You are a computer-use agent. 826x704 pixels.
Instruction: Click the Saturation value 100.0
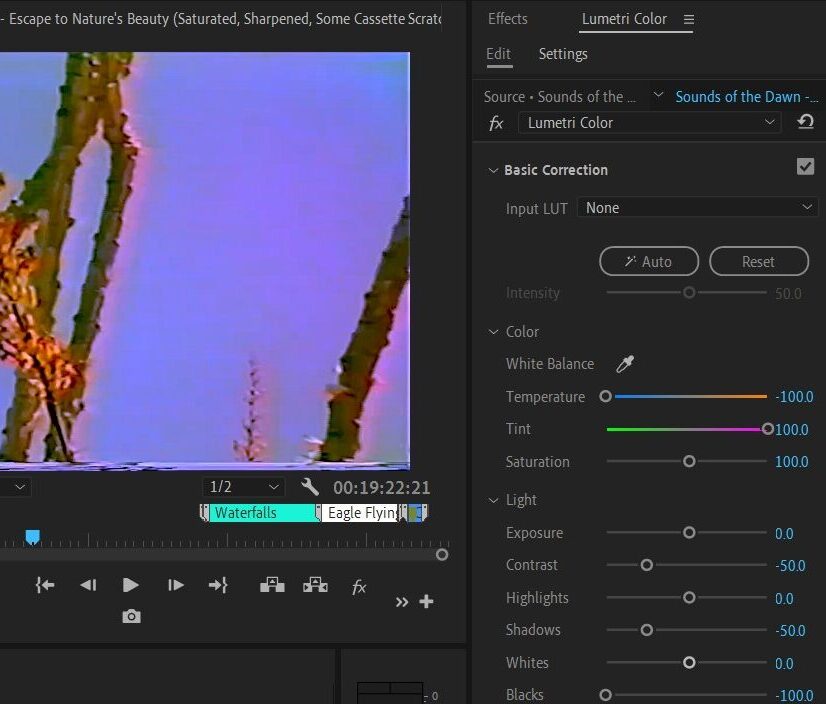791,462
